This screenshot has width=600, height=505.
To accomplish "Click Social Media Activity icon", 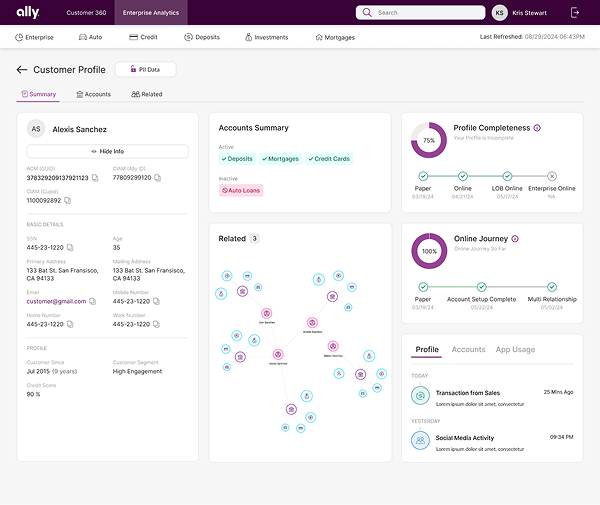I will pyautogui.click(x=420, y=440).
